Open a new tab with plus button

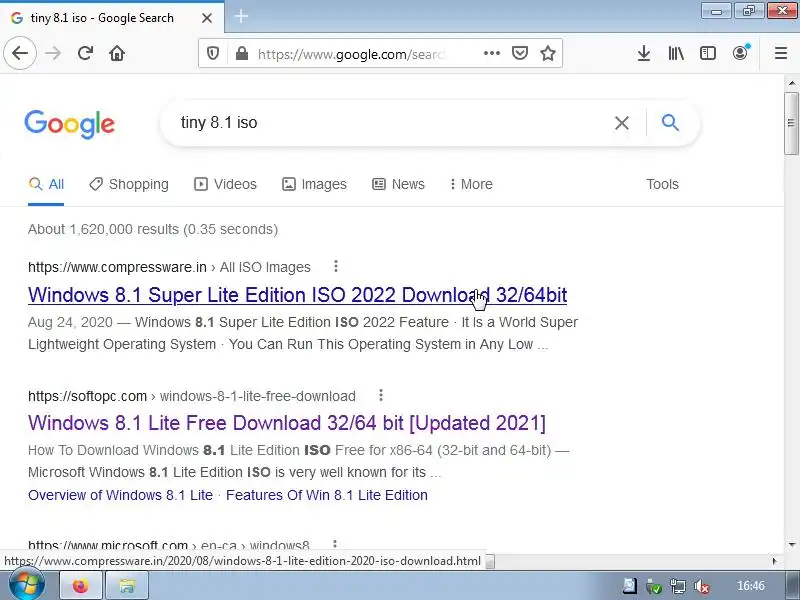pyautogui.click(x=241, y=17)
